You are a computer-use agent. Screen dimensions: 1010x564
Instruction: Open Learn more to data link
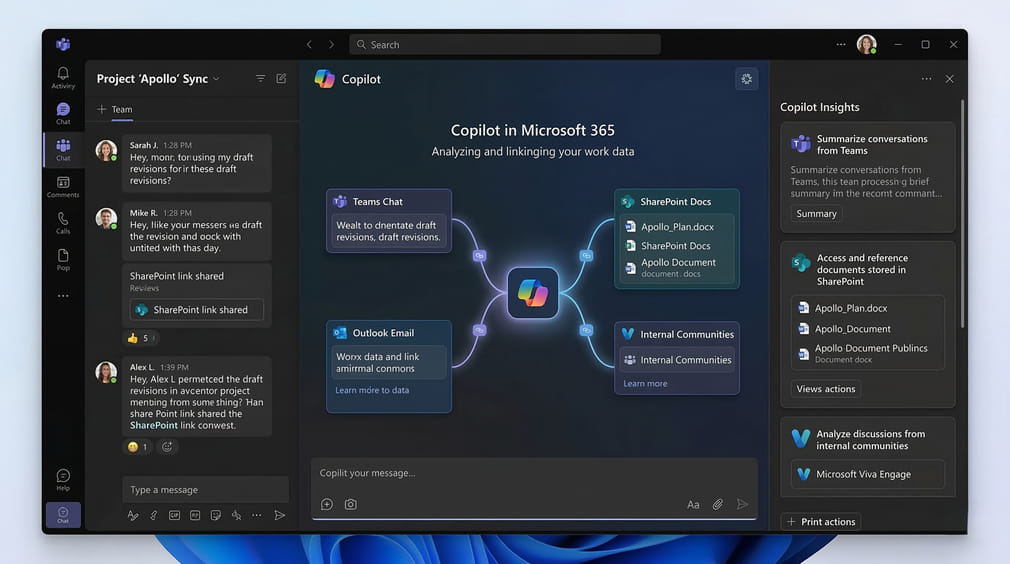[x=372, y=390]
